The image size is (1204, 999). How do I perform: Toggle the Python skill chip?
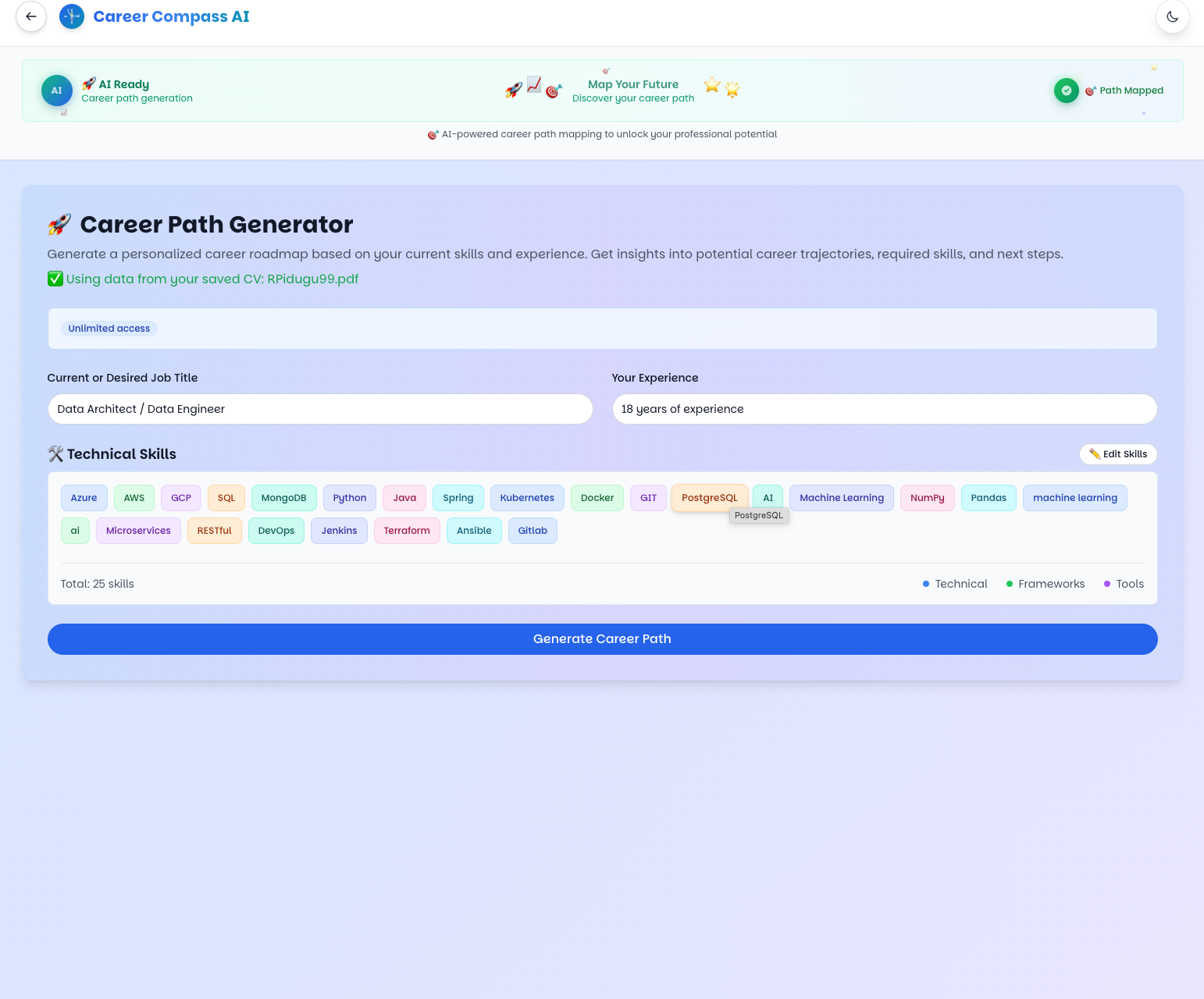pos(349,497)
